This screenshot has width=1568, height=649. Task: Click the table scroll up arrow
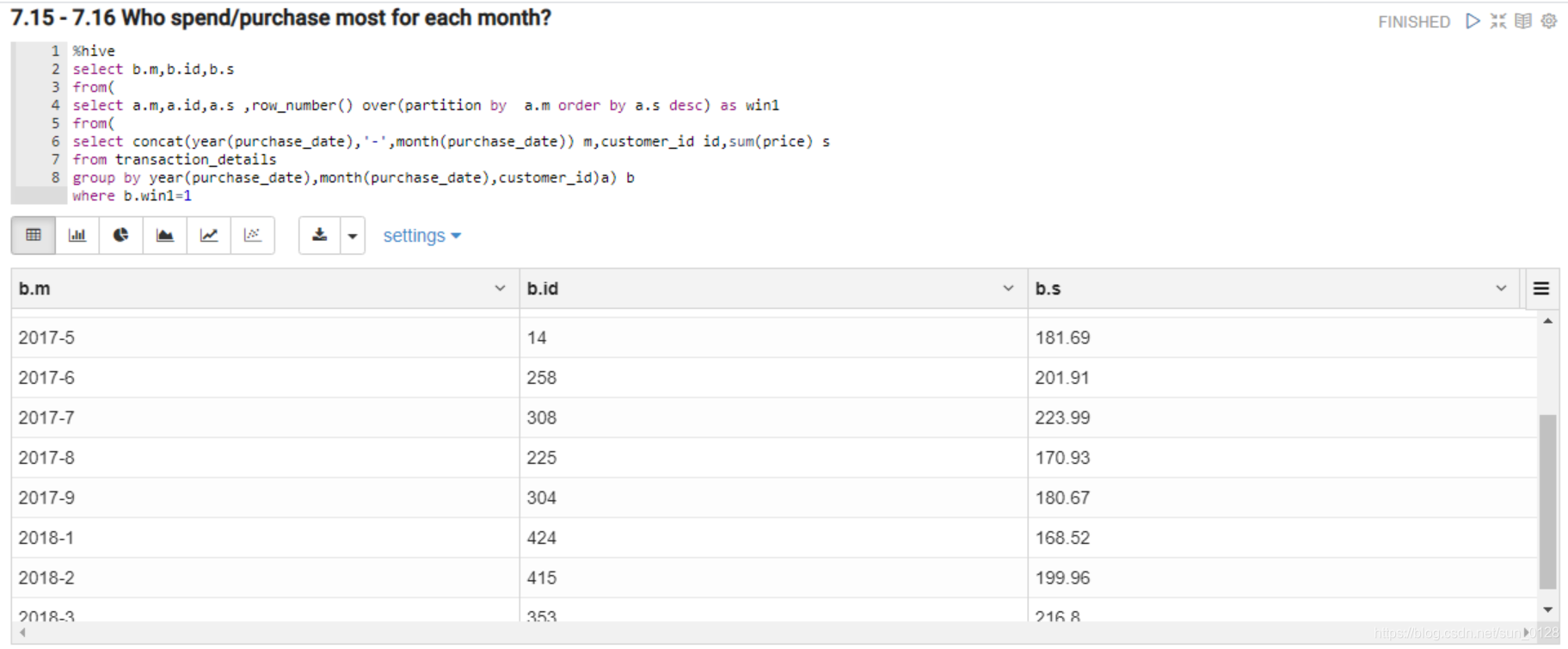tap(1547, 321)
